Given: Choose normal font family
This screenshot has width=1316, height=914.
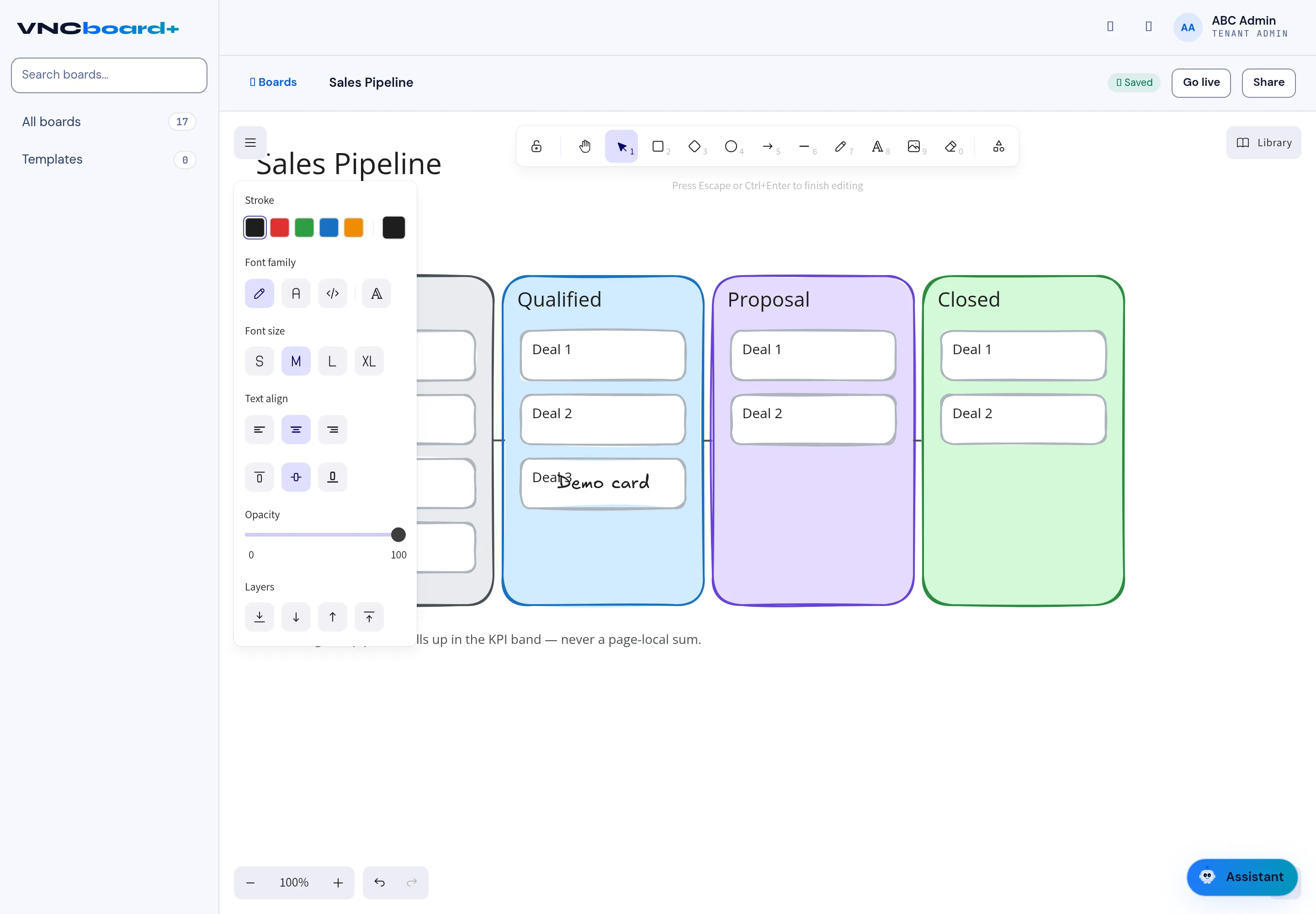Looking at the screenshot, I should pos(296,294).
